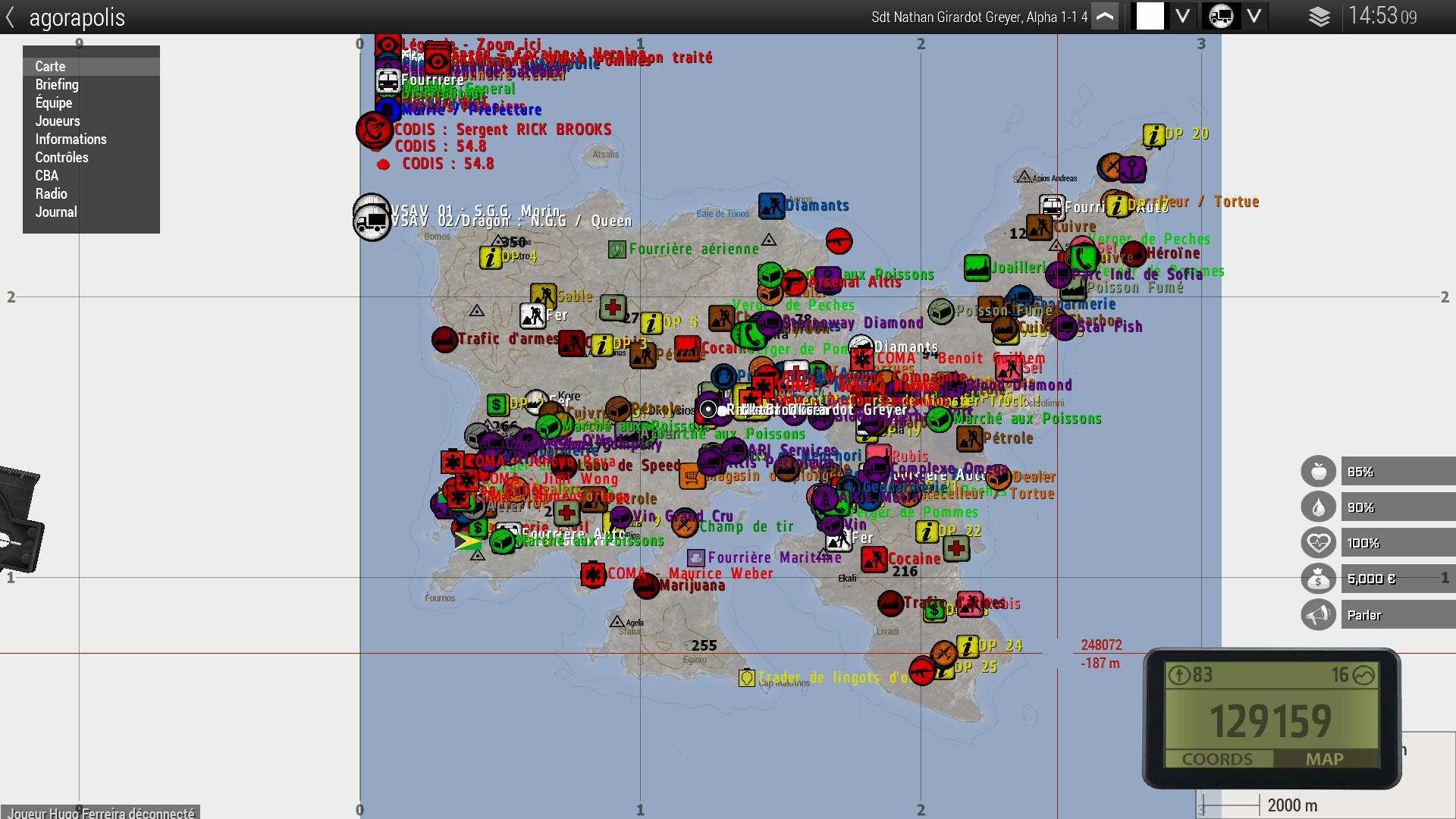This screenshot has height=819, width=1456.
Task: Click the DP 4 info marker
Action: tap(491, 258)
